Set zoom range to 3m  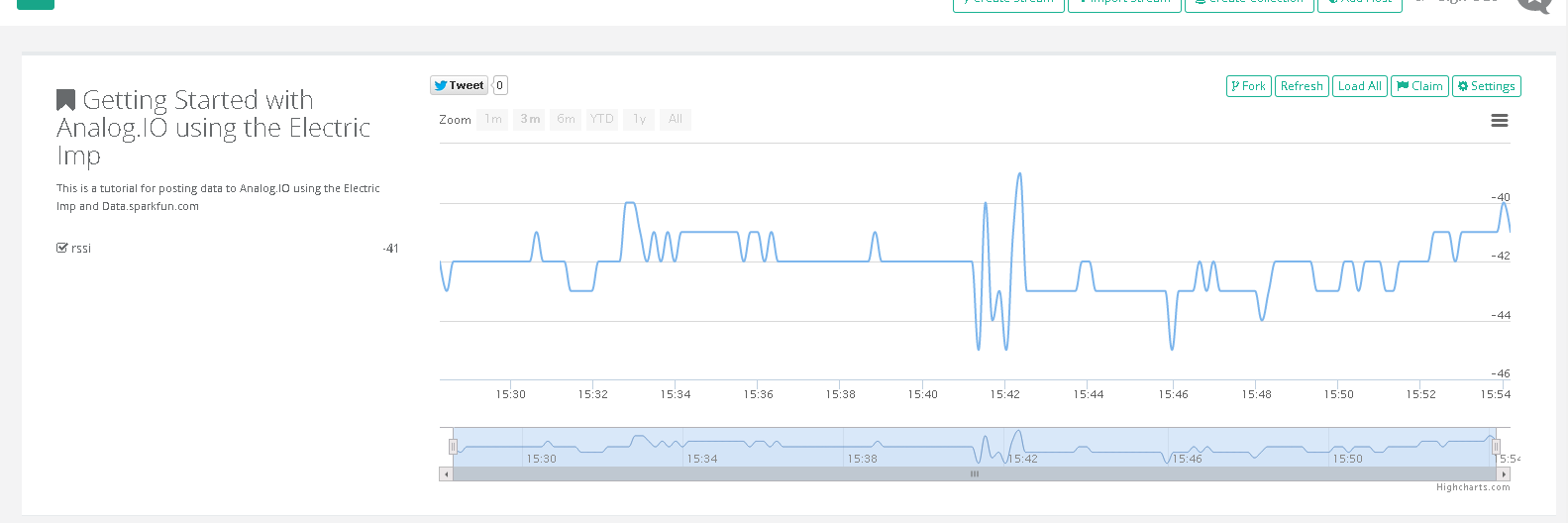(530, 119)
